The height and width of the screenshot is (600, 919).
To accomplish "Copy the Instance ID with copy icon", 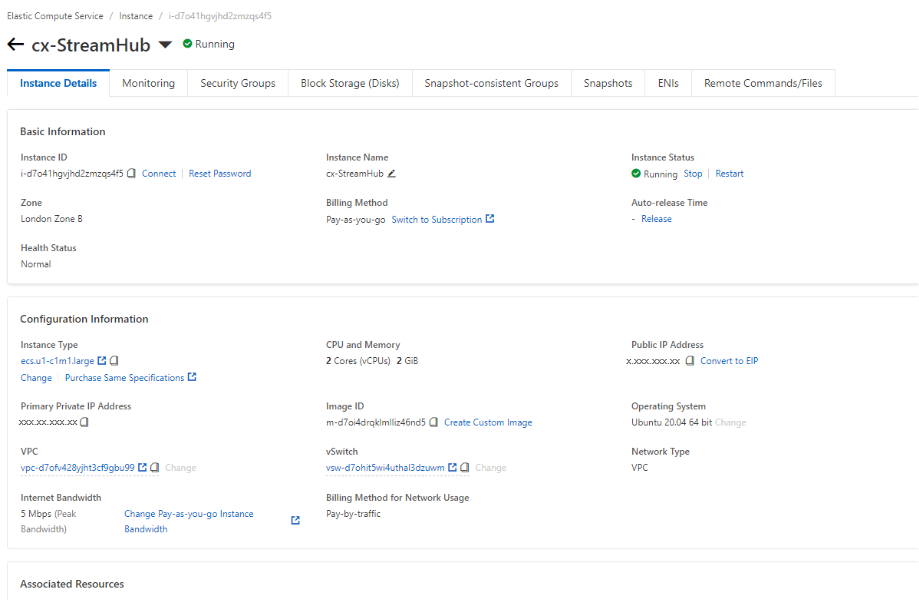I will click(x=132, y=174).
